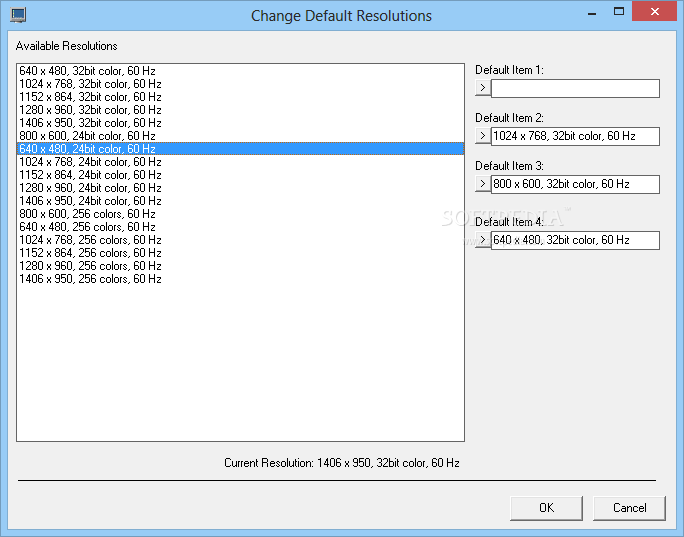Select 1024 x 768, 32bit color, 60 Hz

tap(240, 84)
